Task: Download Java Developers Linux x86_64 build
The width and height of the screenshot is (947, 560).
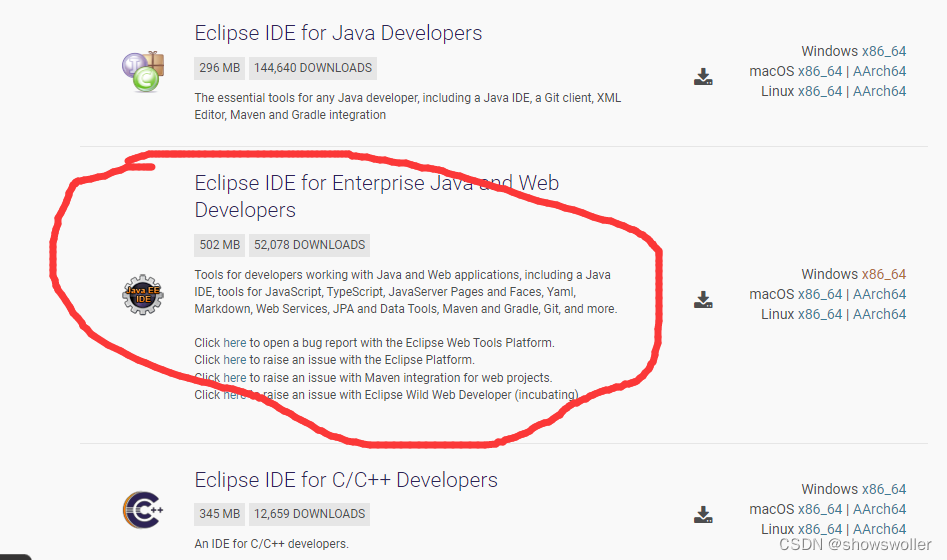Action: (820, 91)
